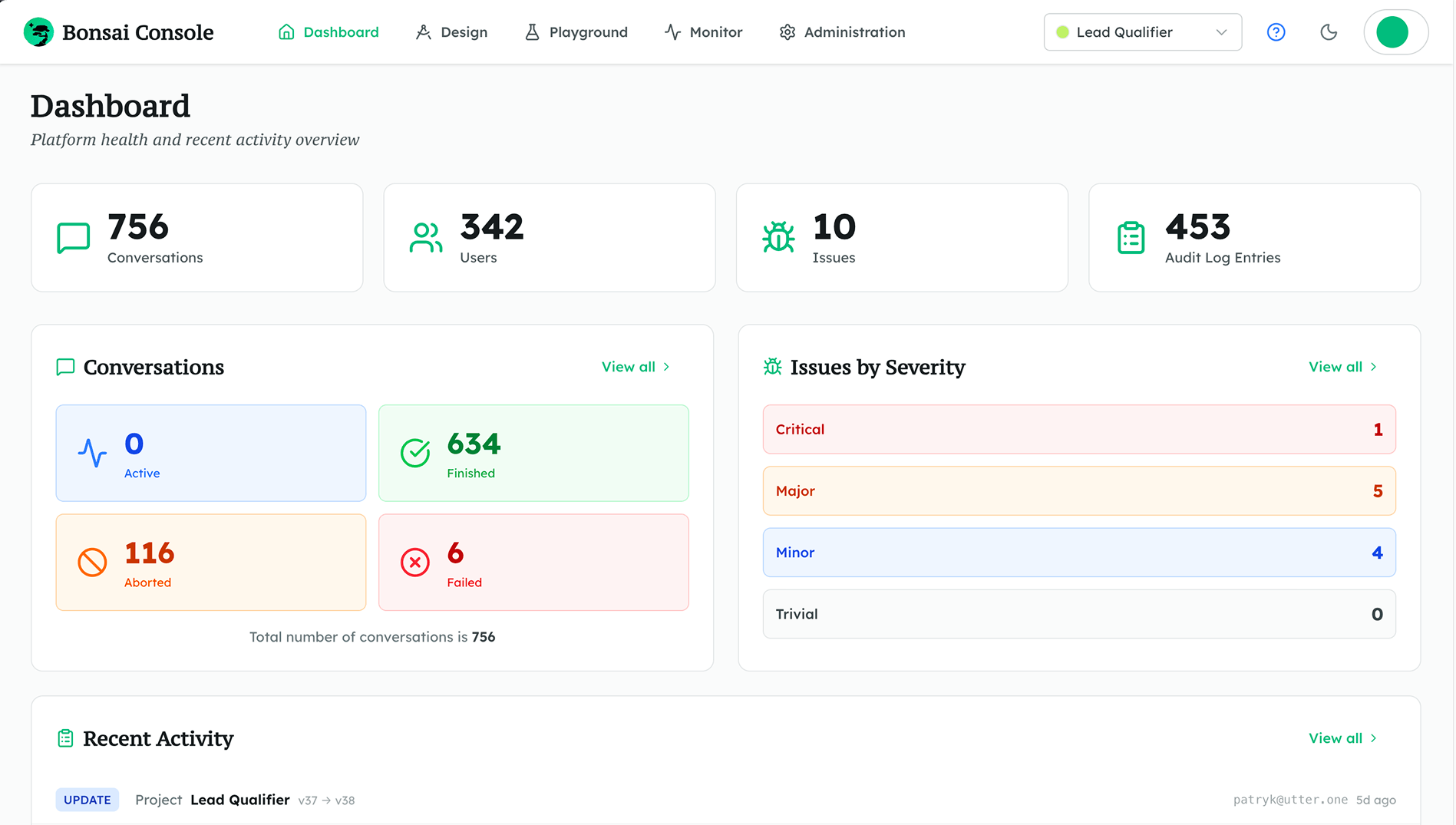Select the Dashboard home icon

point(287,32)
